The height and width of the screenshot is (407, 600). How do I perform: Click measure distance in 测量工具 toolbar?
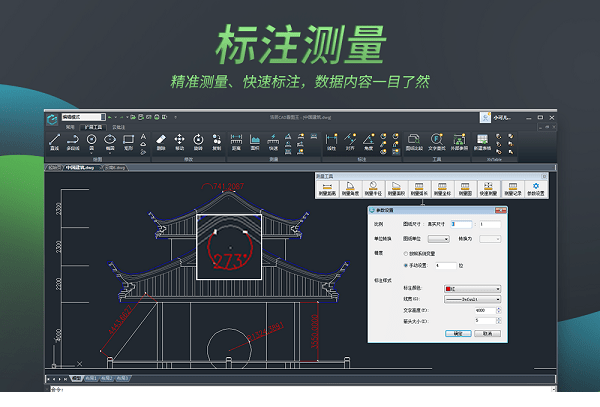[x=327, y=189]
